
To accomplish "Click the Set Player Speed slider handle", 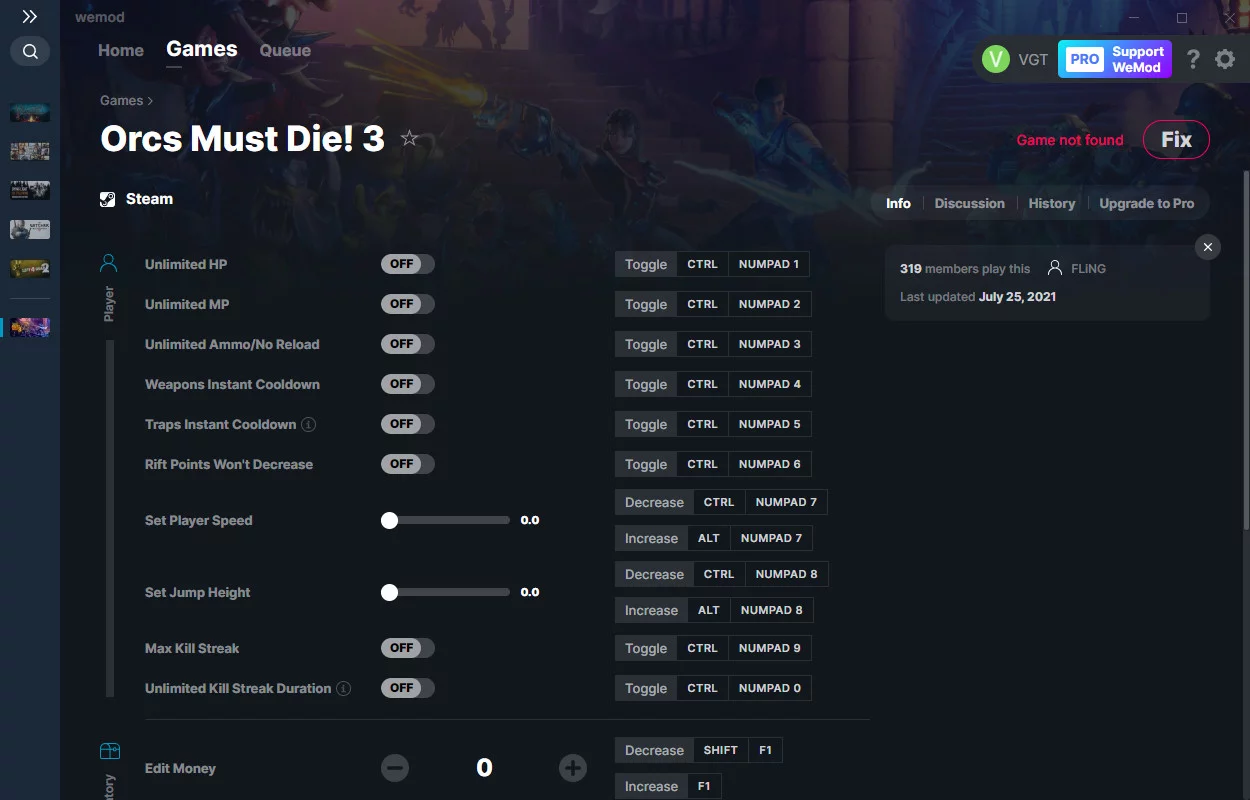I will point(390,520).
